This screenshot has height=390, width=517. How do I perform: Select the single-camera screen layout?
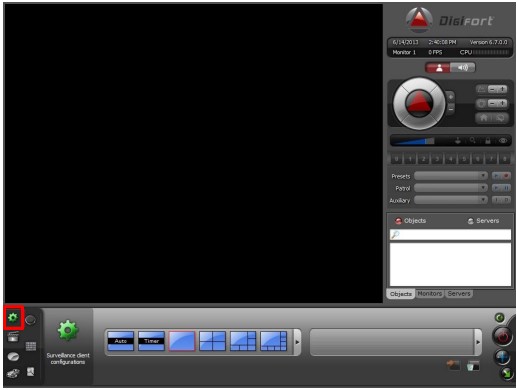coord(182,341)
